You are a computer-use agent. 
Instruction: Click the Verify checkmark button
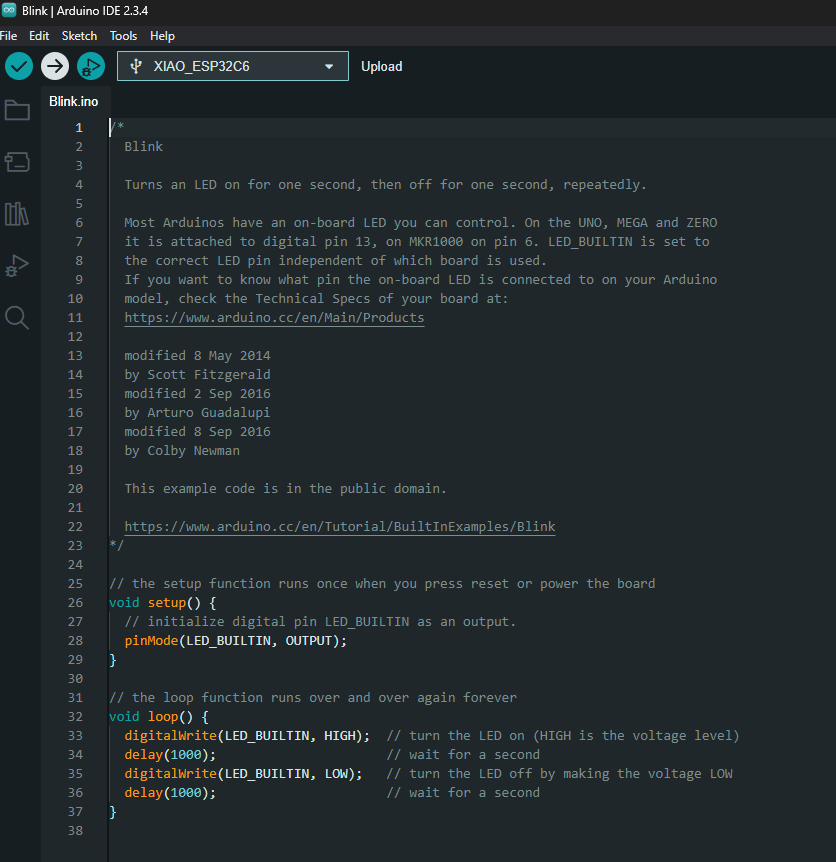point(19,67)
